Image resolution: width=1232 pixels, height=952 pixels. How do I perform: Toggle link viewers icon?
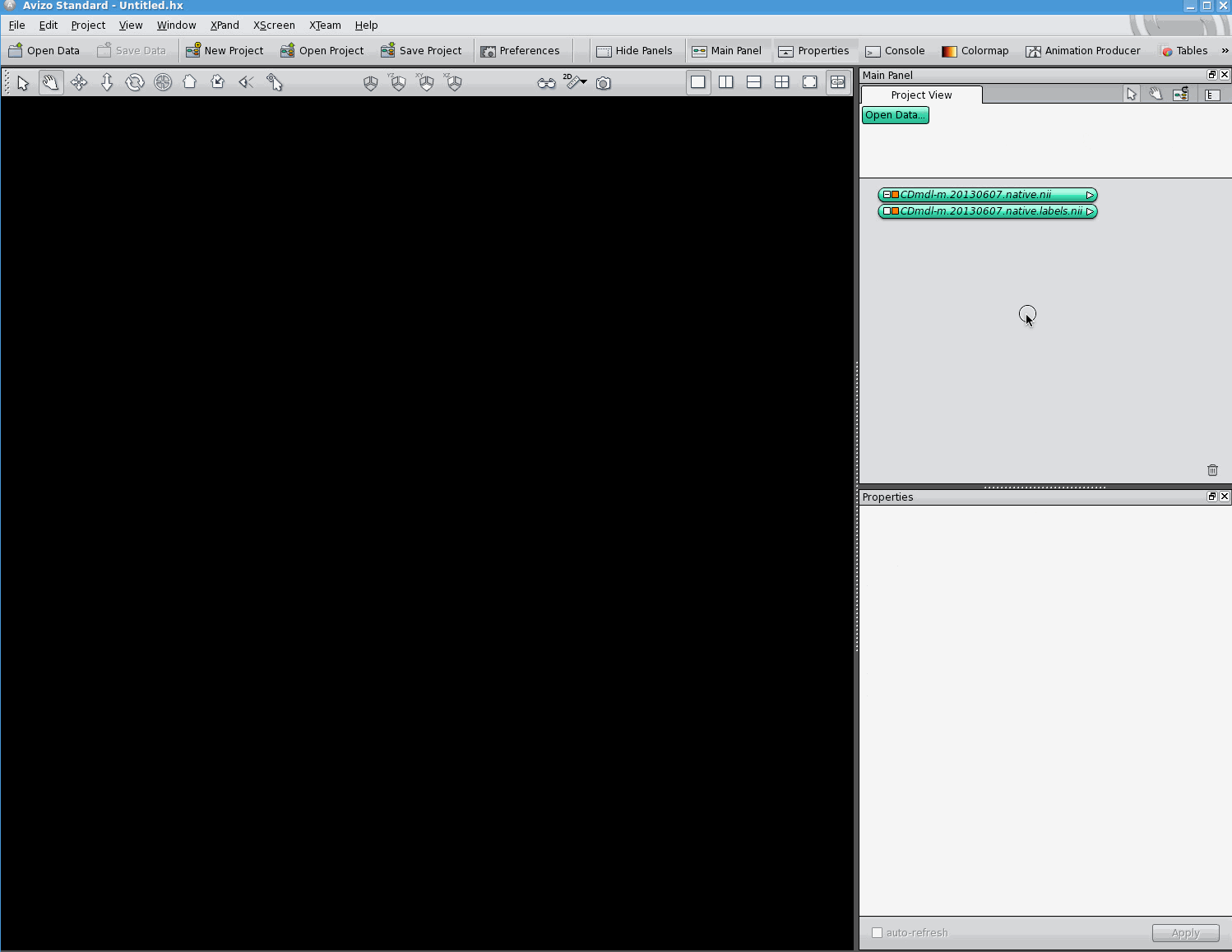click(838, 82)
